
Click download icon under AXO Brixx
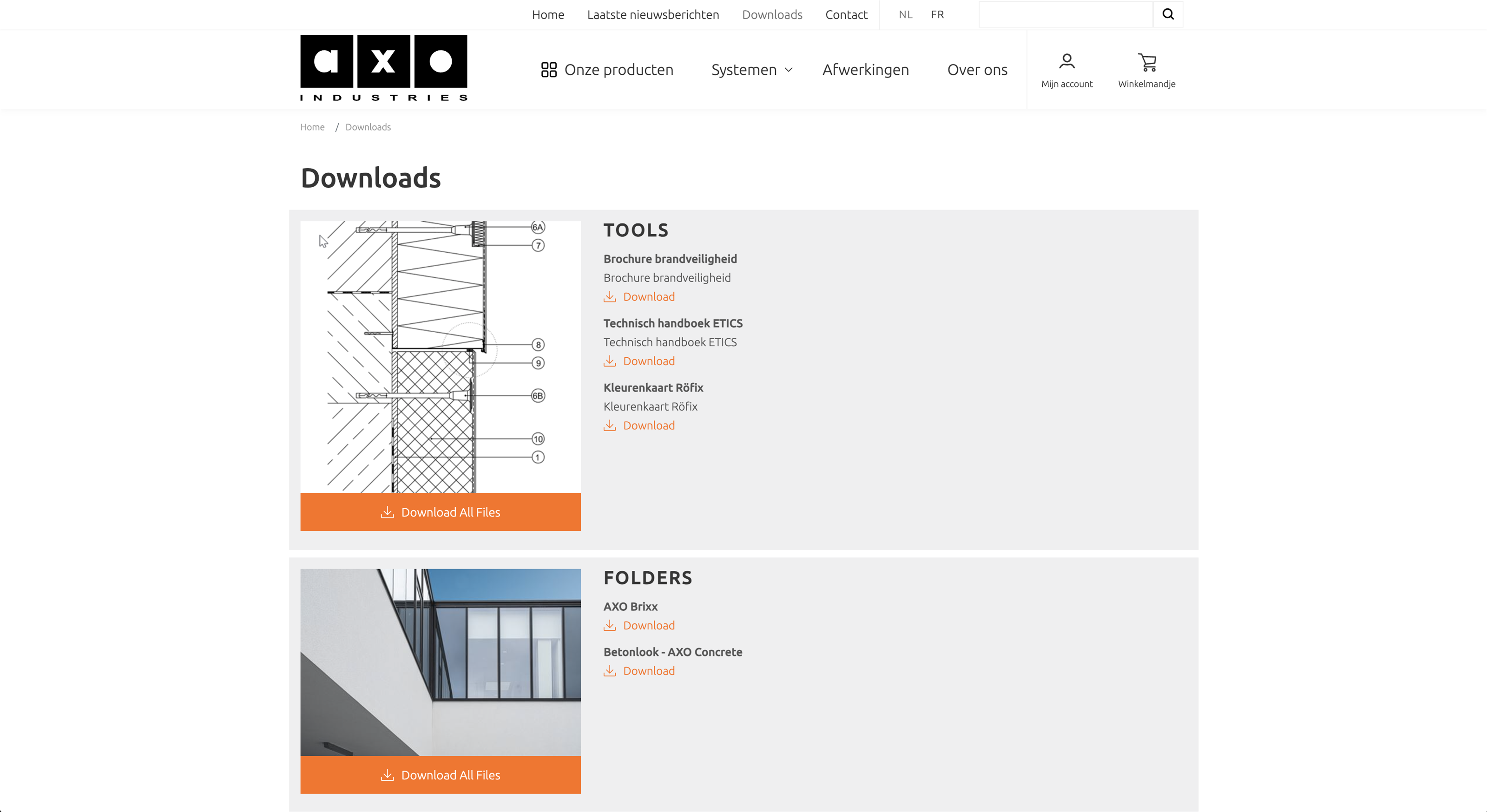click(610, 626)
